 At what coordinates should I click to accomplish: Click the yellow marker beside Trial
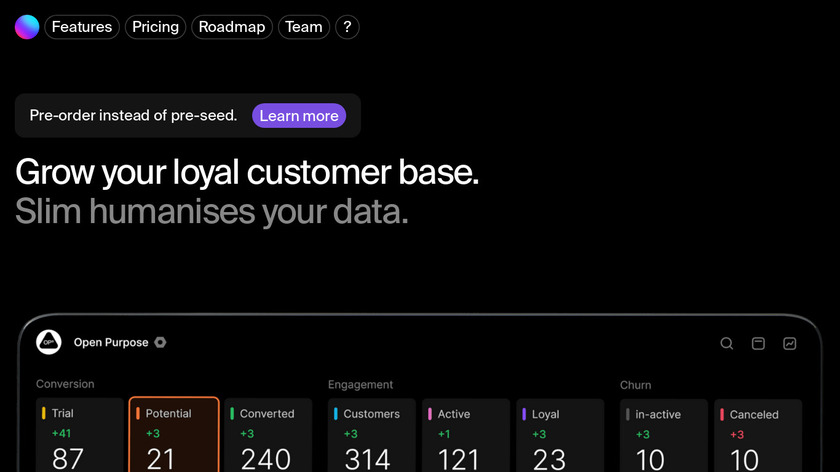[43, 413]
